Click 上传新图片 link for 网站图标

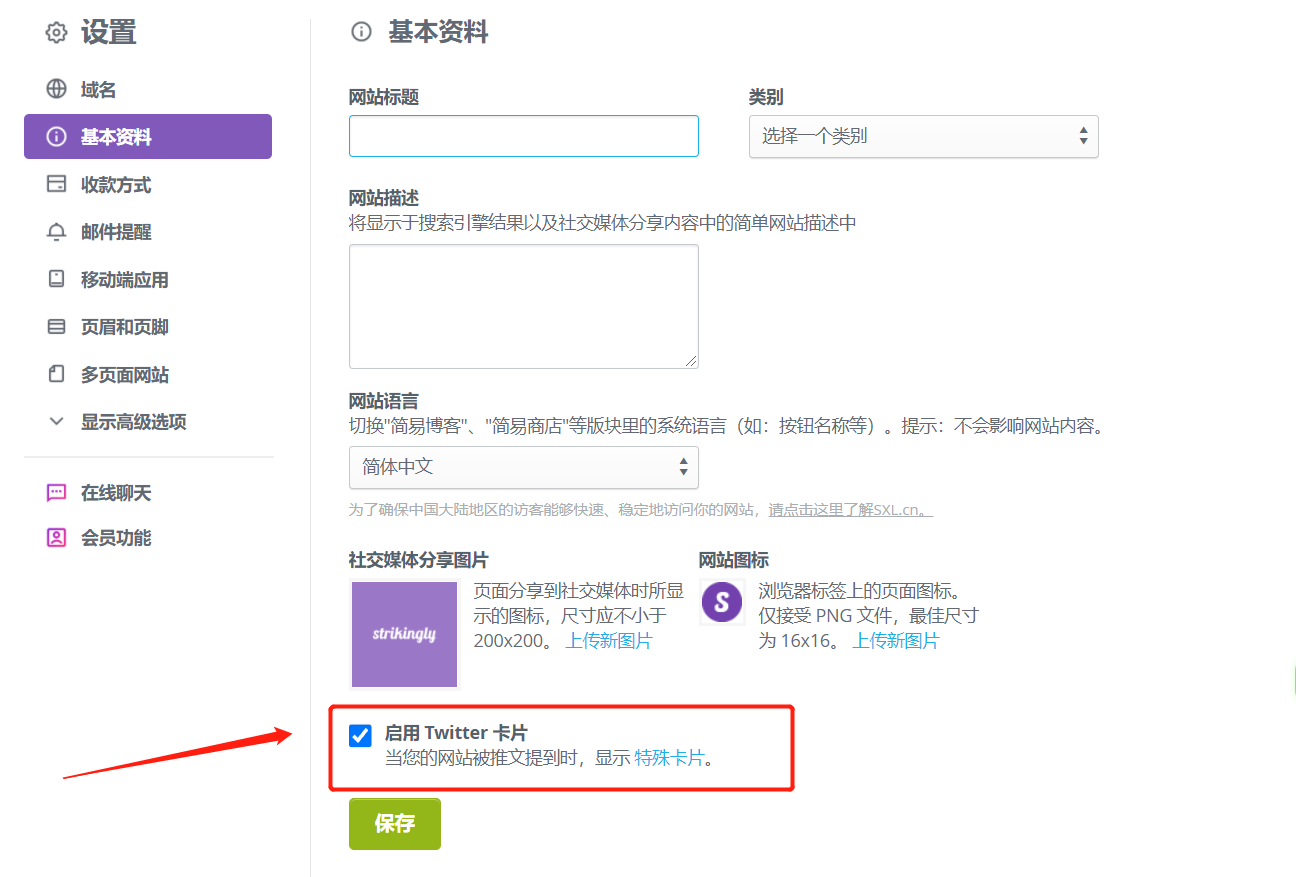(x=896, y=641)
